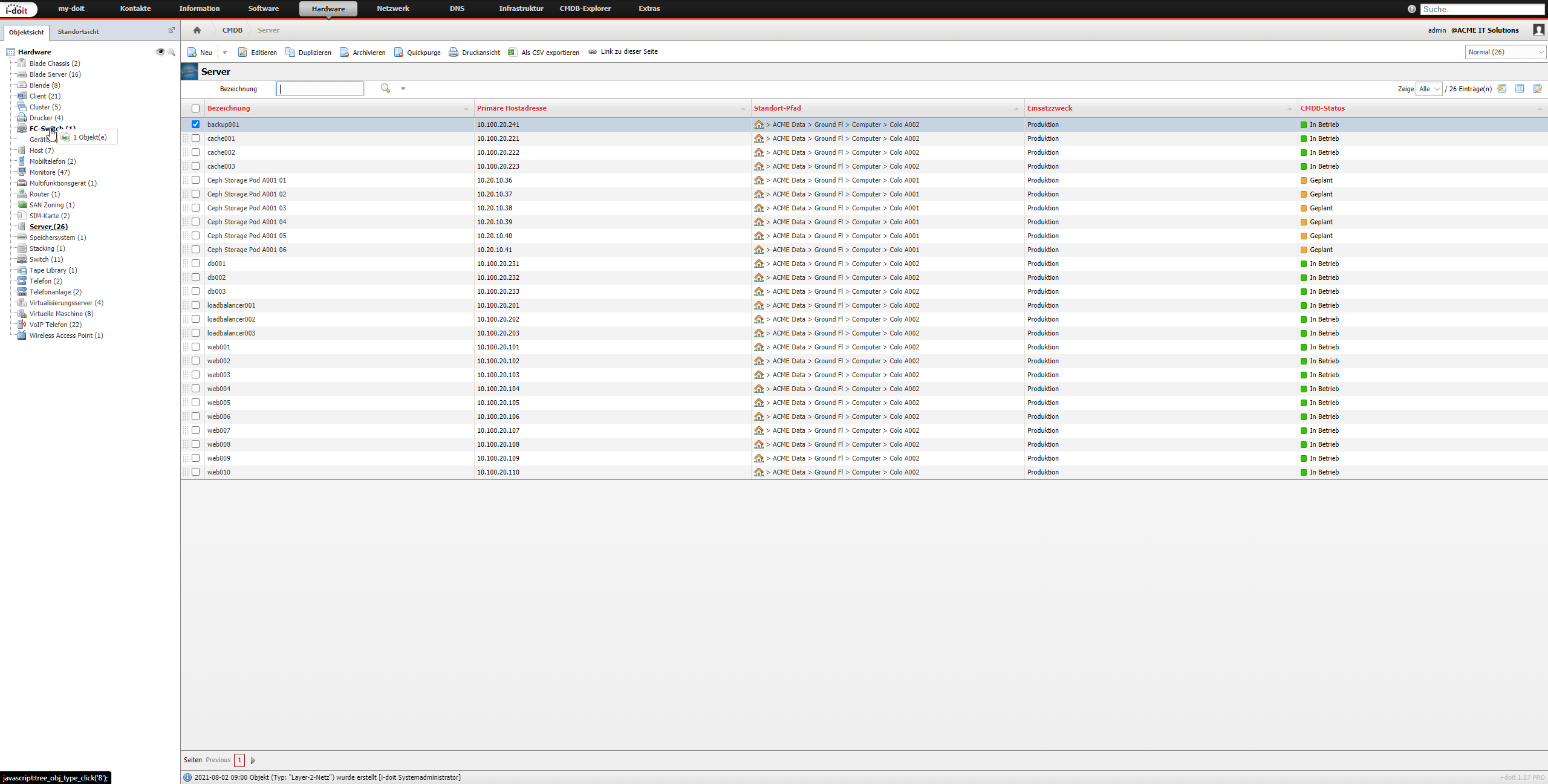Click Als CSV exportieren icon

click(x=512, y=53)
